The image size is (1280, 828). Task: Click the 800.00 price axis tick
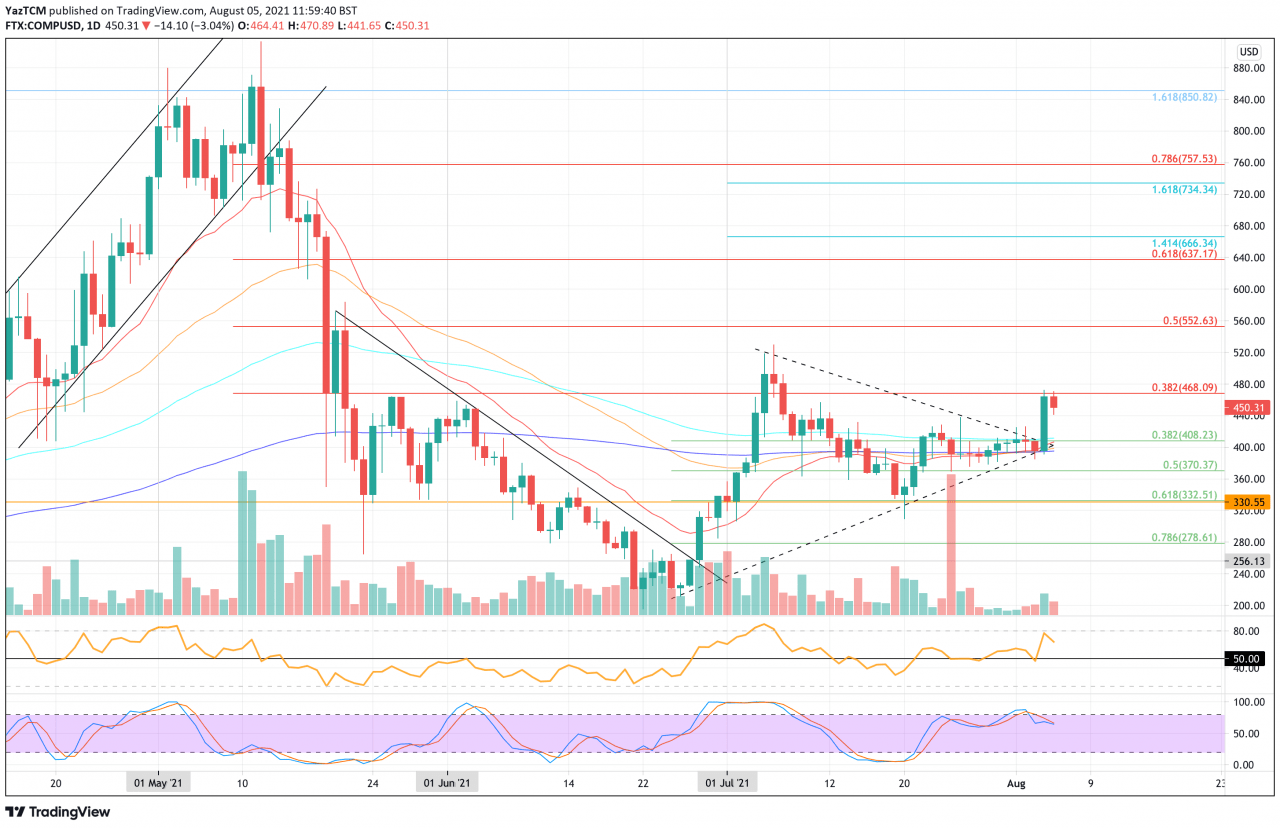coord(1250,131)
